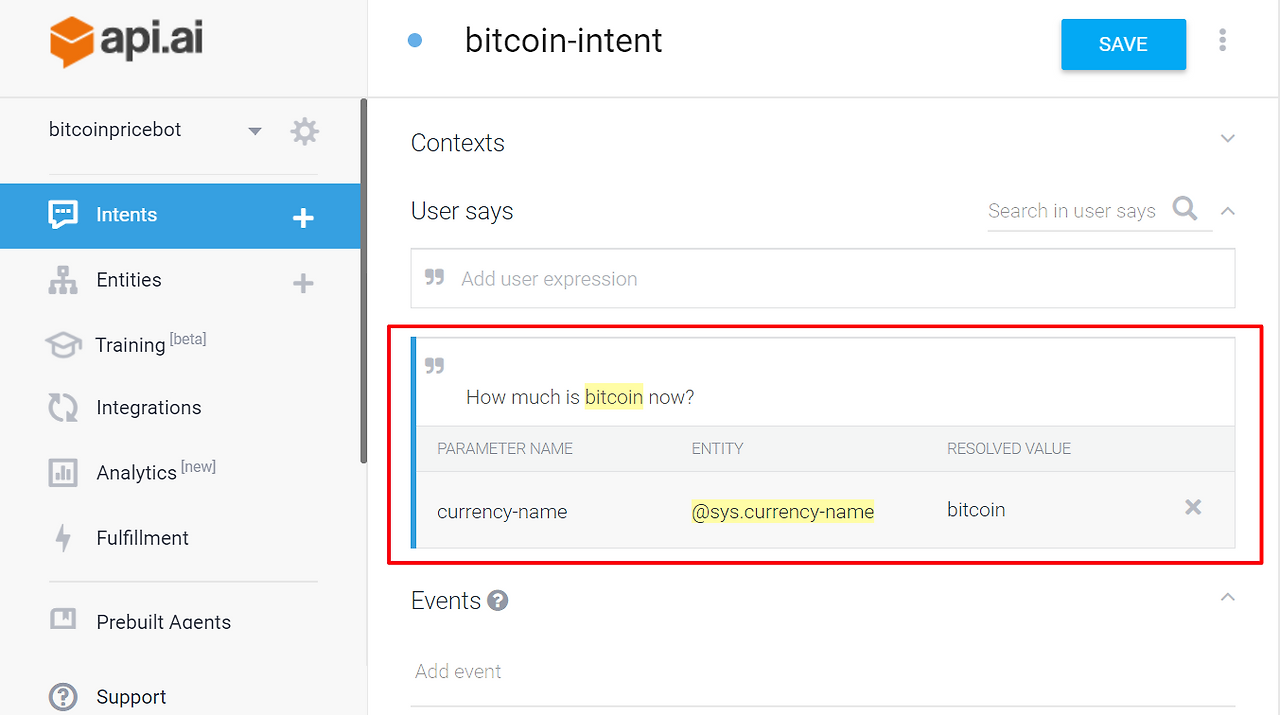
Task: Collapse the Events section chevron
Action: [1228, 597]
